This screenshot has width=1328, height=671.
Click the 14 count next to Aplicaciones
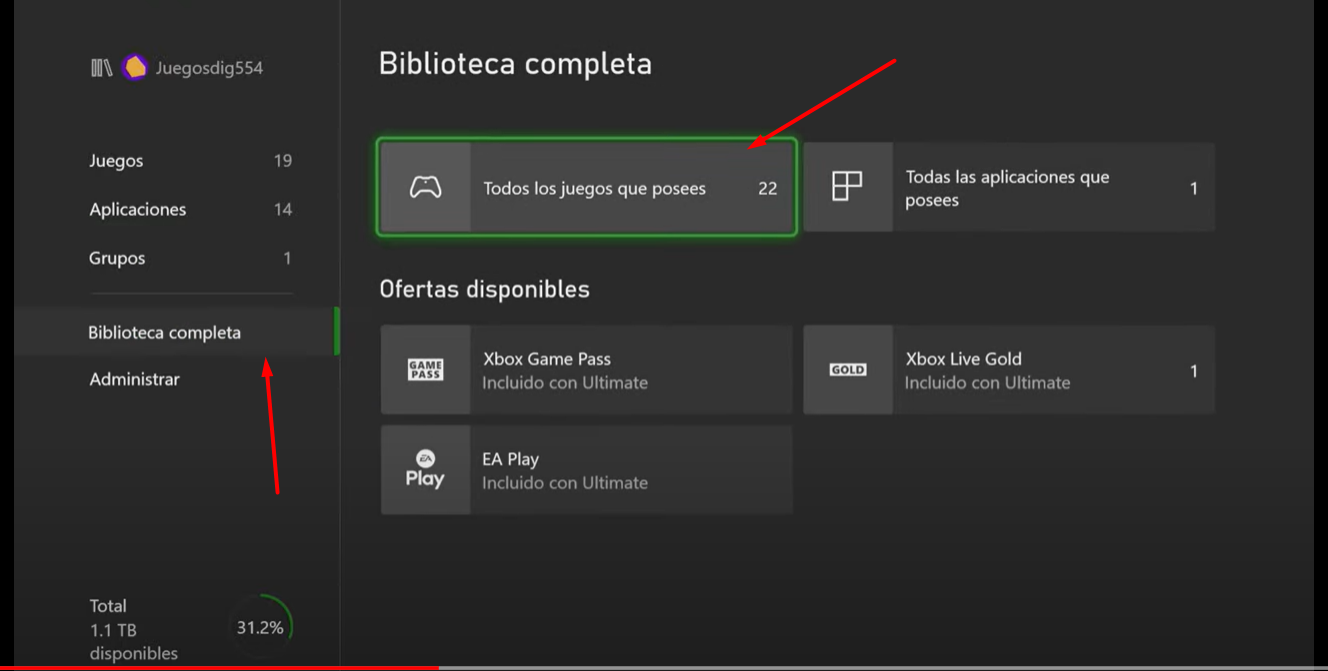(283, 210)
